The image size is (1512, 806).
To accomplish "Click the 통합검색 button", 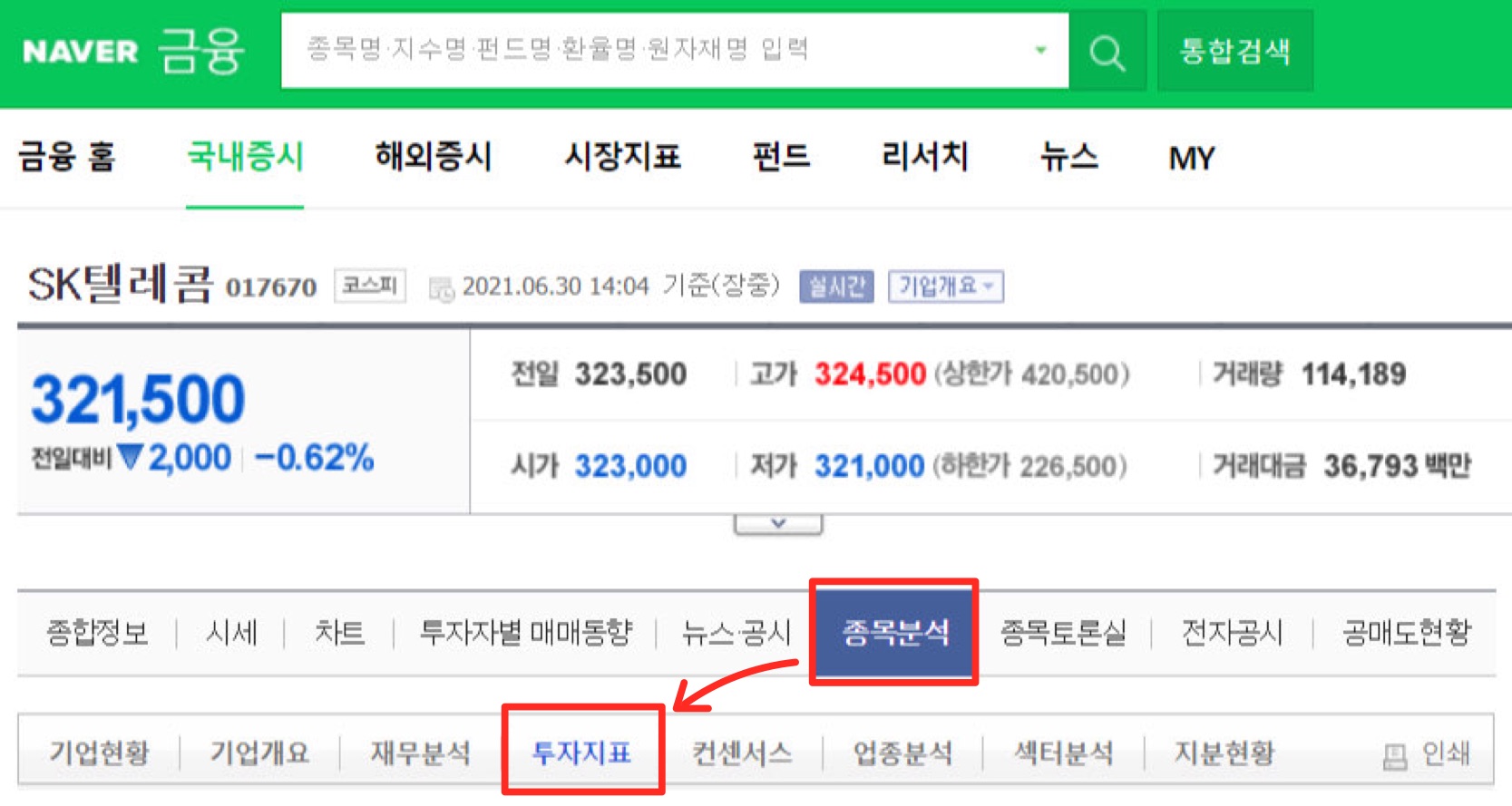I will (1235, 51).
